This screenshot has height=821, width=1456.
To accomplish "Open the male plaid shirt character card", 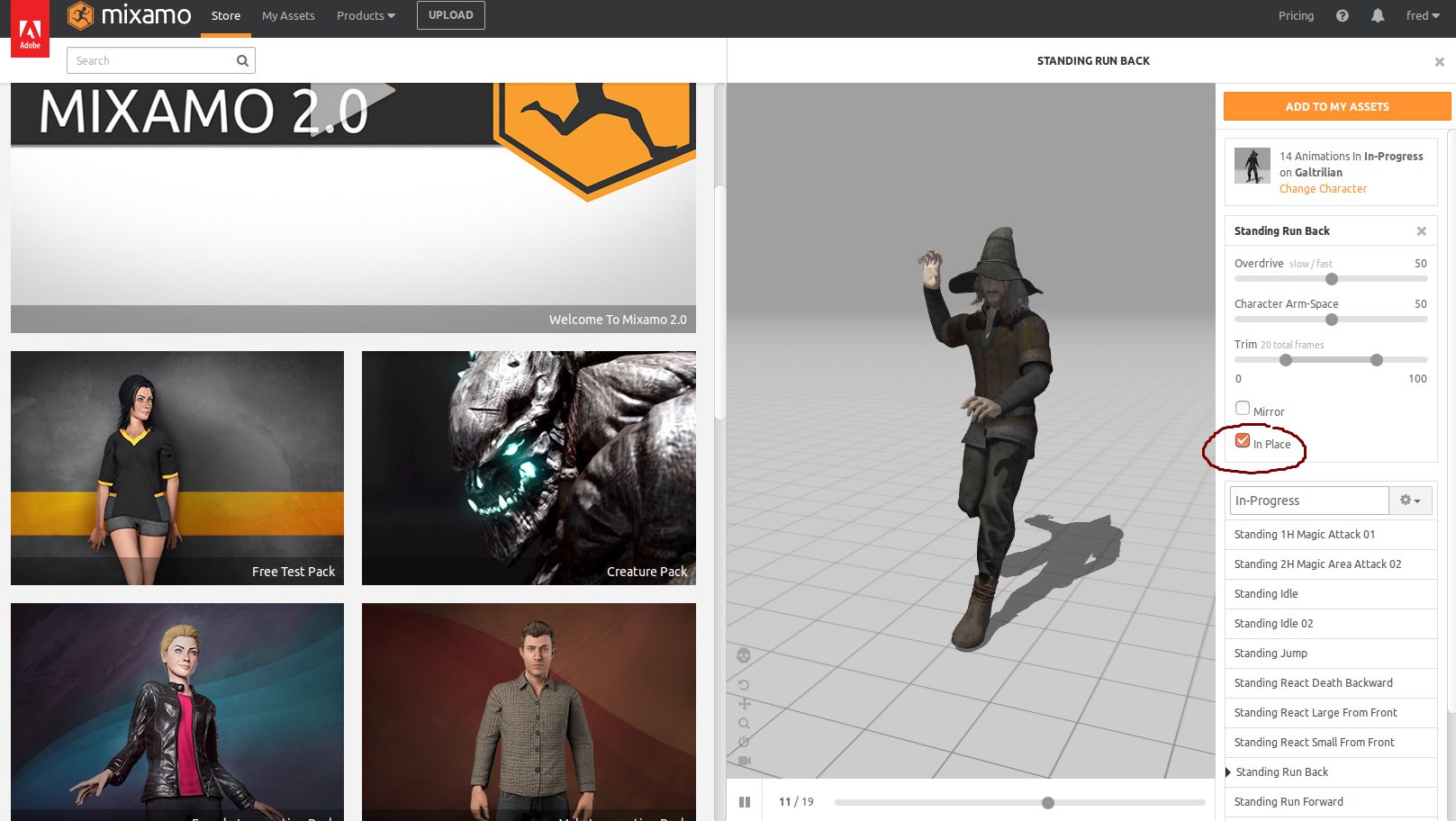I will (529, 712).
